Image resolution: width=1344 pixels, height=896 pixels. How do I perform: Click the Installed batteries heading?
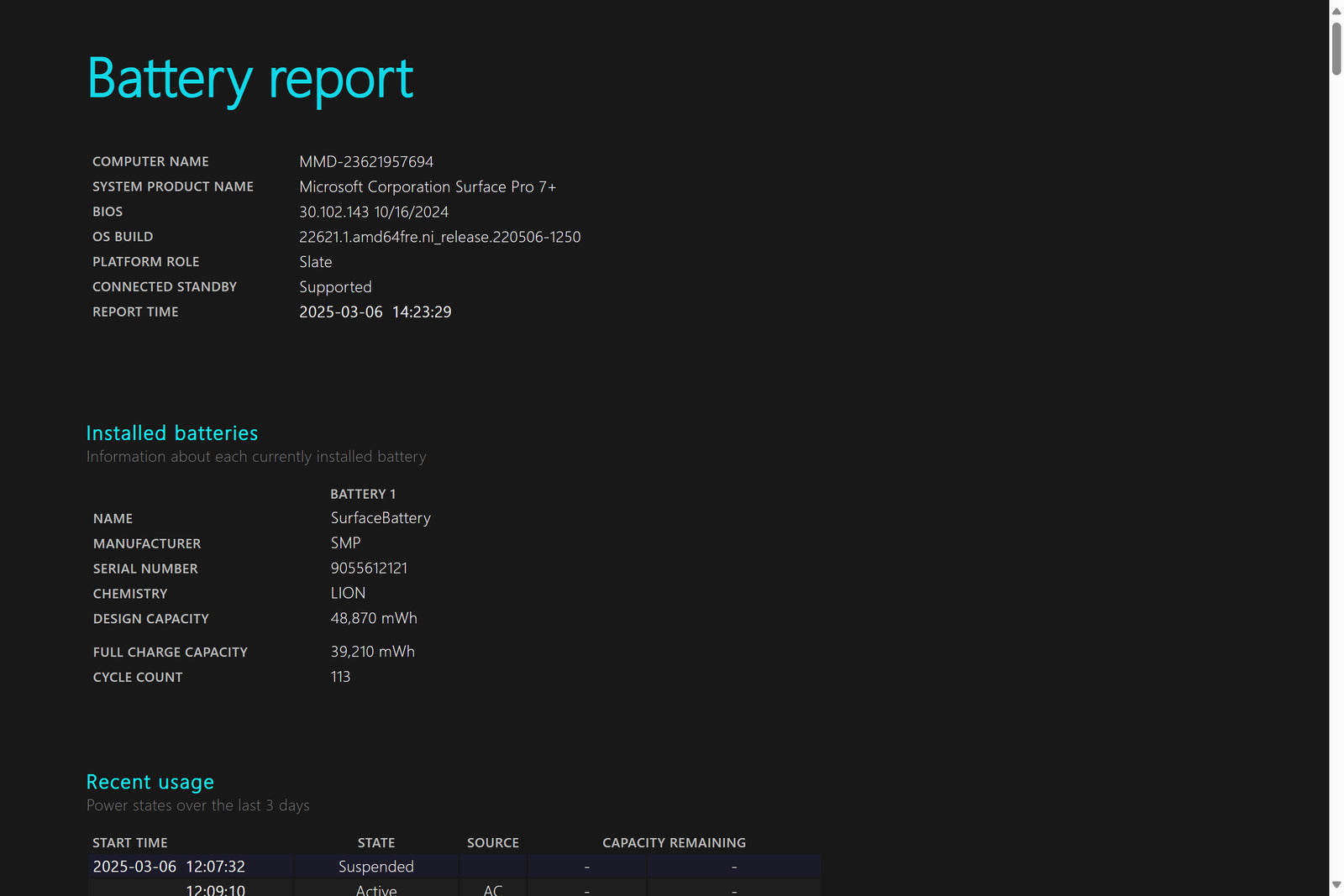point(172,433)
